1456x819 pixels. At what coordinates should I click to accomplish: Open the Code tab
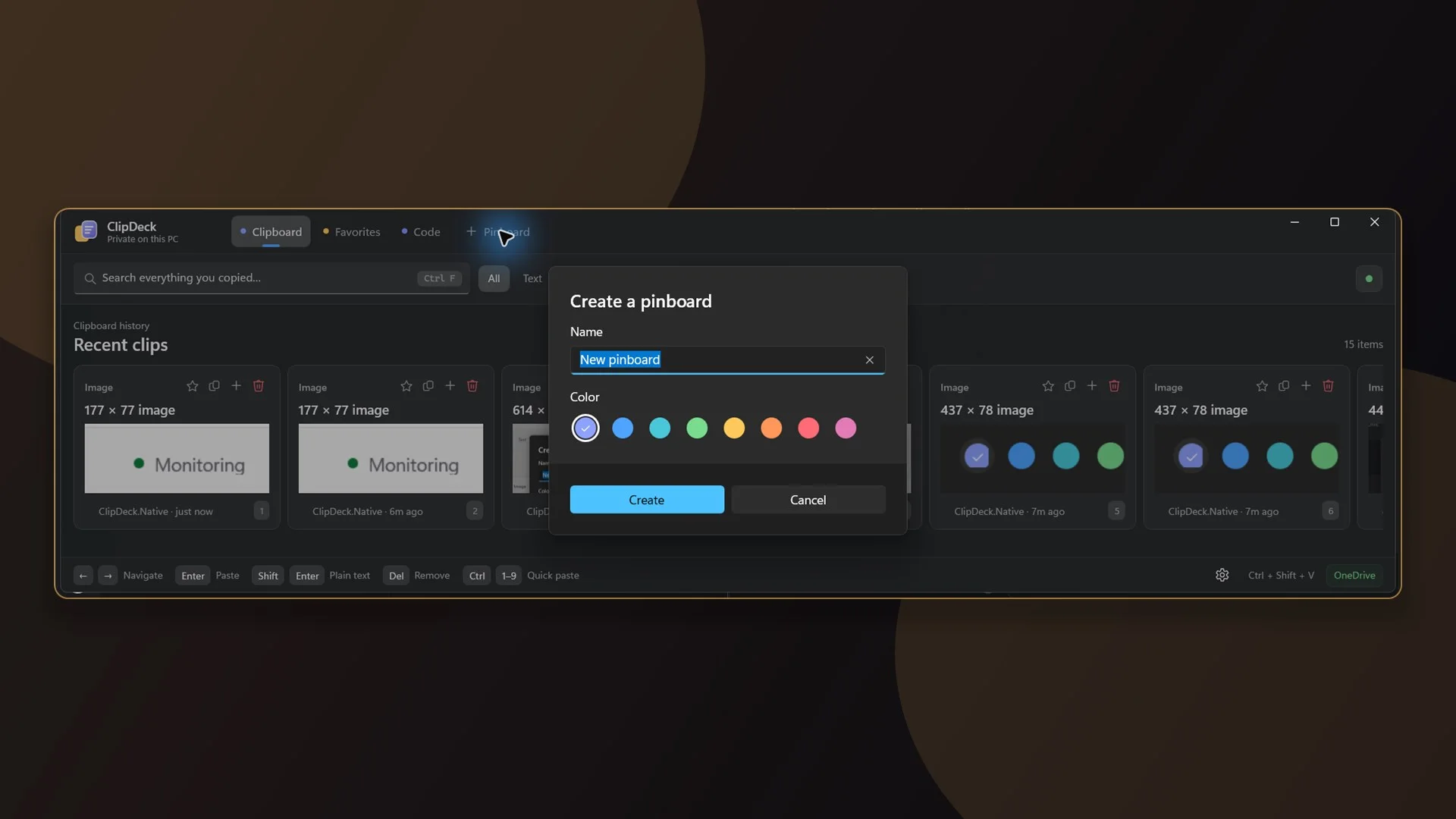coord(421,232)
